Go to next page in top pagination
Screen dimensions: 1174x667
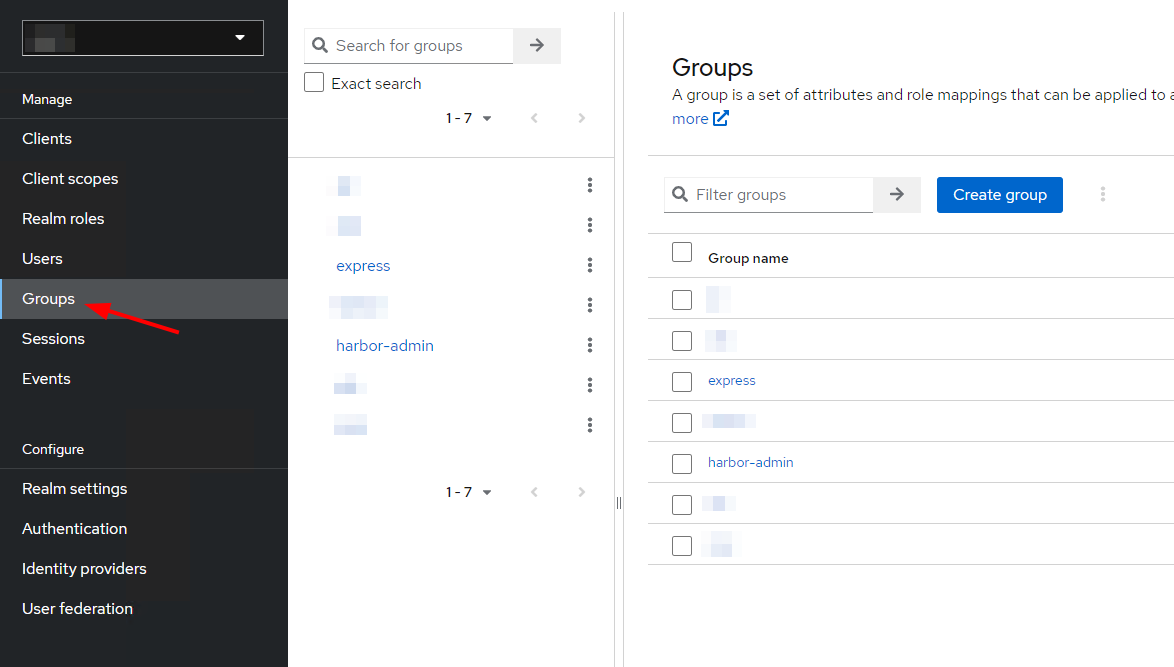tap(582, 118)
